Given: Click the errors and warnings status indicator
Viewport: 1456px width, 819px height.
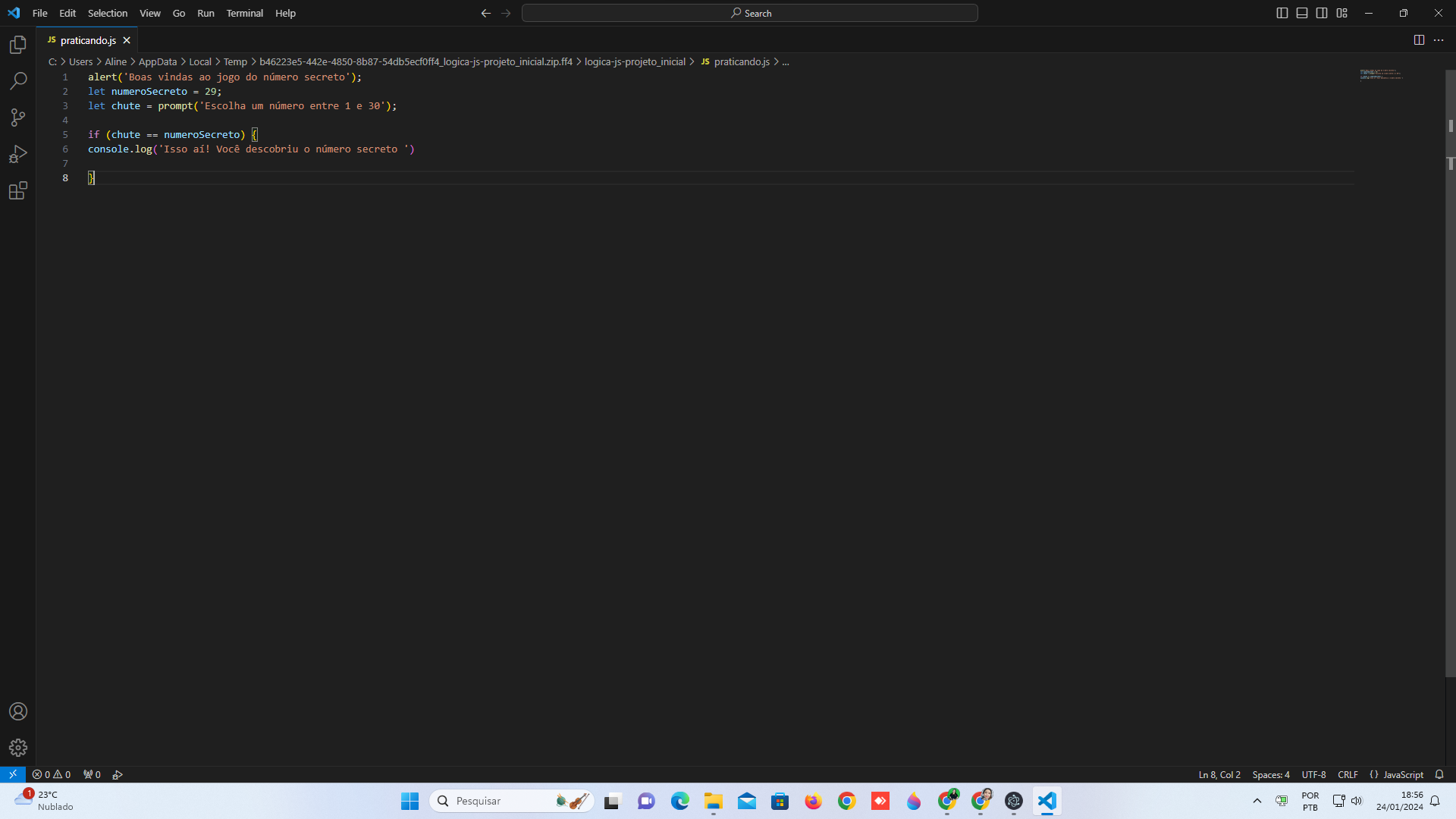Looking at the screenshot, I should click(52, 774).
